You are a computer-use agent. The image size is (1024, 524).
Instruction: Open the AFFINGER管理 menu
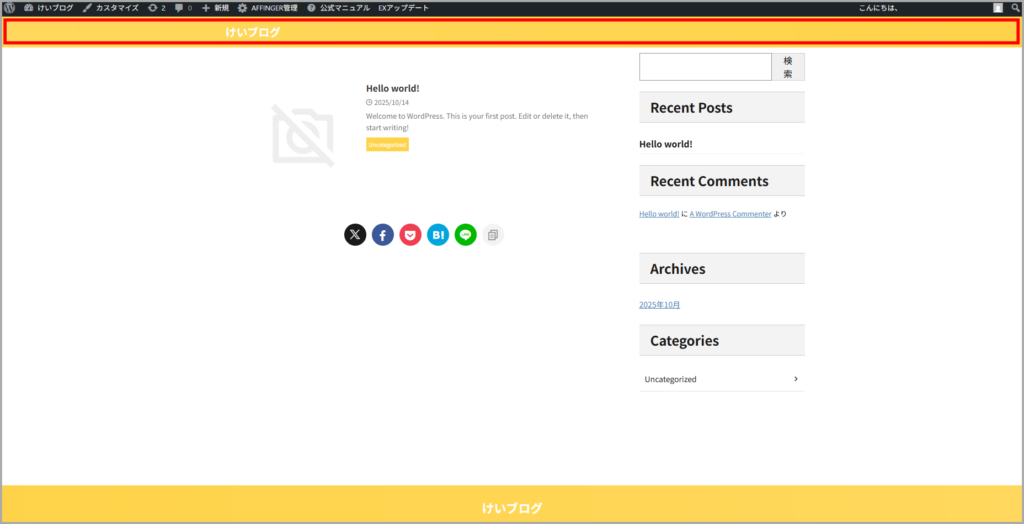[267, 8]
